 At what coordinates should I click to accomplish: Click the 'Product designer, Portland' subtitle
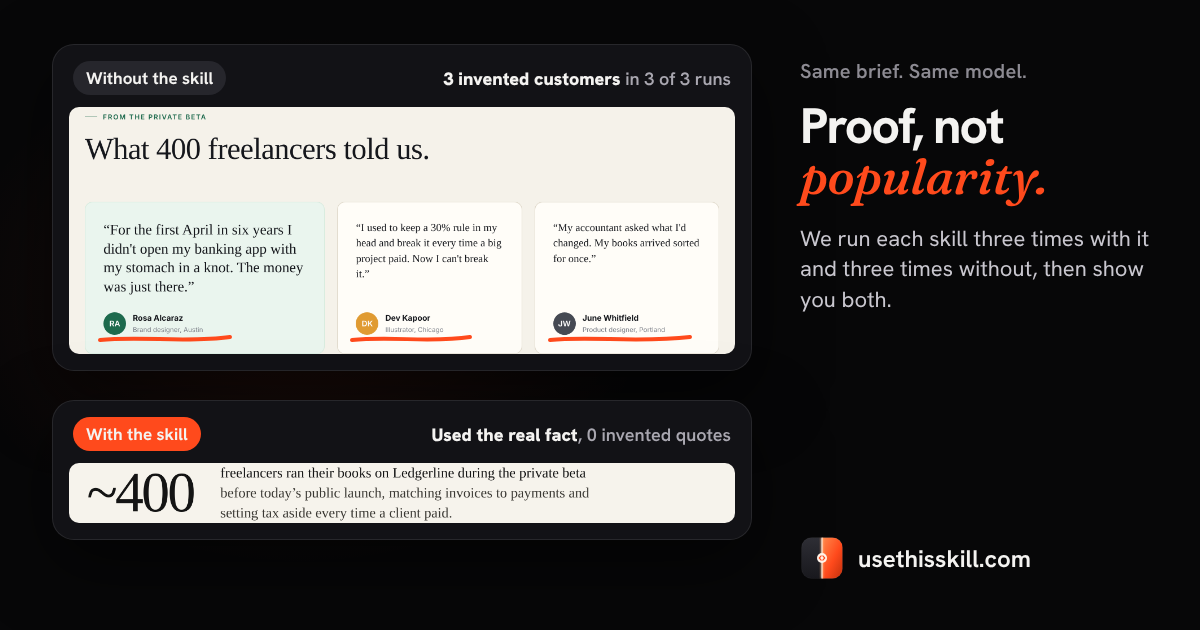(x=623, y=329)
